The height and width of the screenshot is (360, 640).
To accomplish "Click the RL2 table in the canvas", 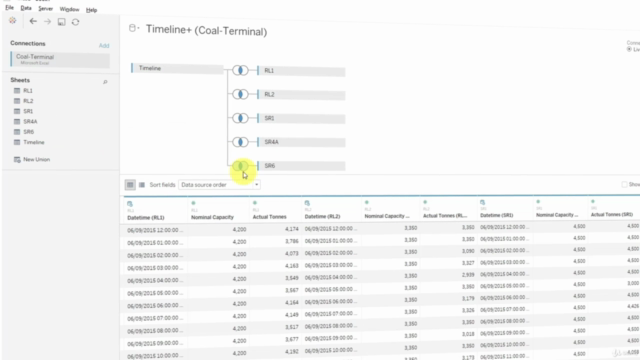I will (x=301, y=95).
